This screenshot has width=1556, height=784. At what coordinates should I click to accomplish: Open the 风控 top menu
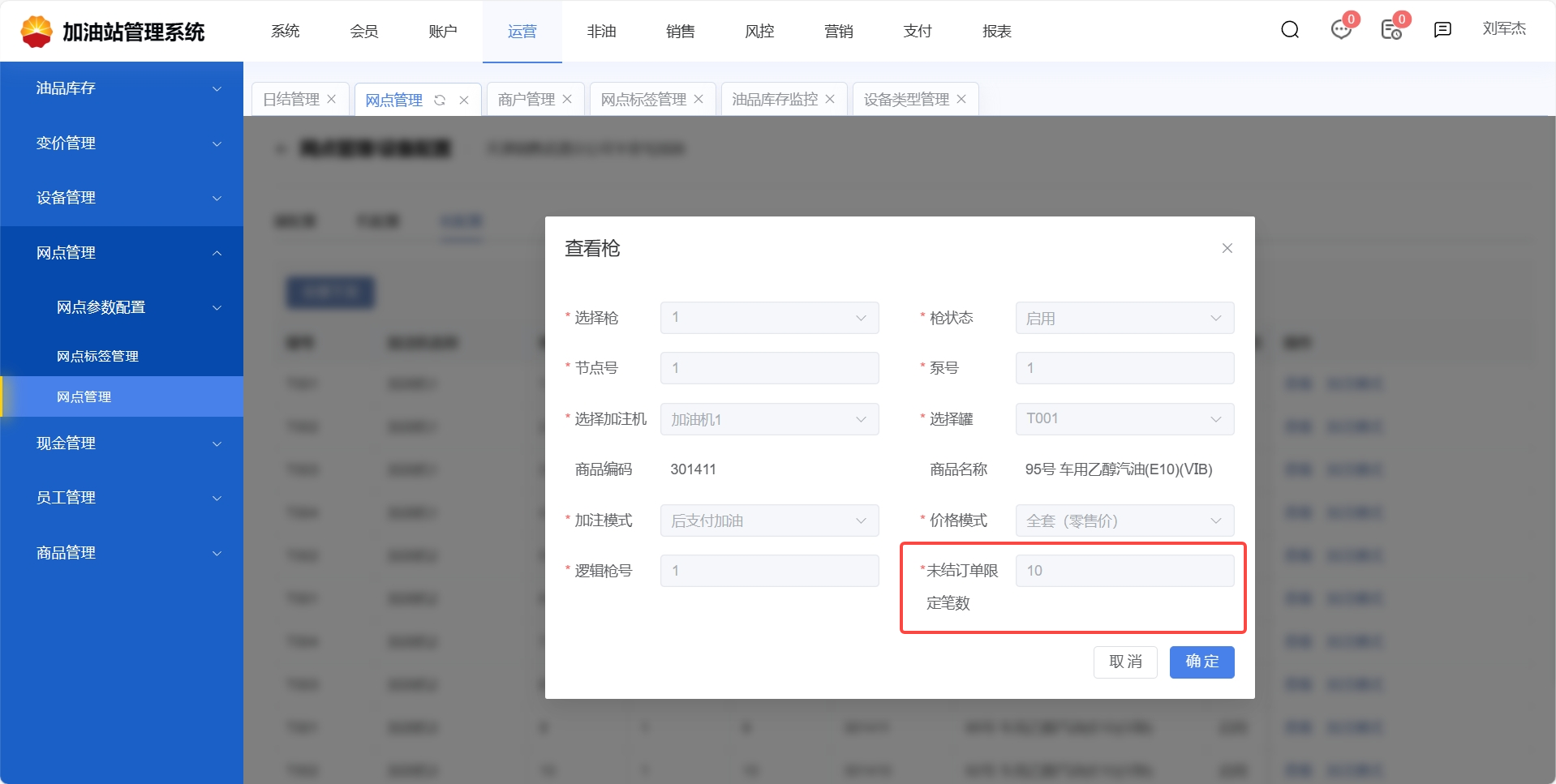coord(759,32)
